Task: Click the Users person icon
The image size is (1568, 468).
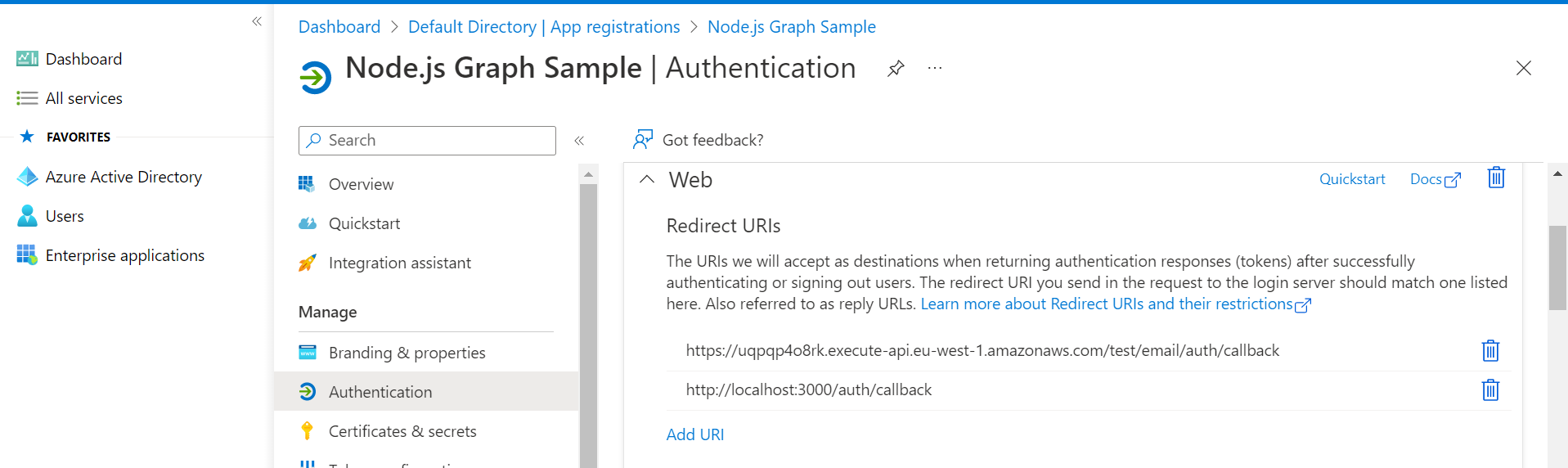Action: point(27,215)
